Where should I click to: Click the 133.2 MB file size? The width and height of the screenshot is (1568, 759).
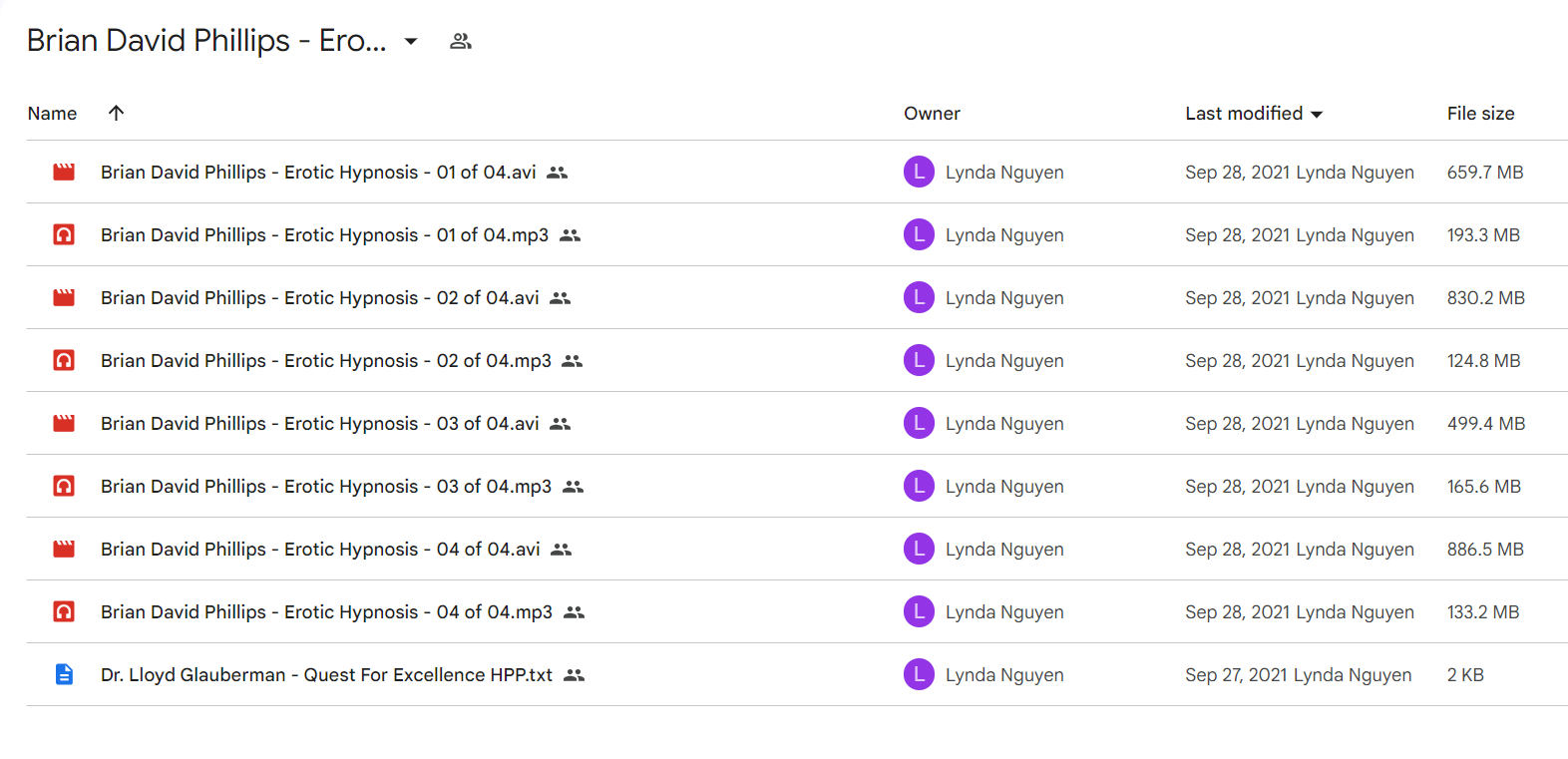[x=1483, y=612]
